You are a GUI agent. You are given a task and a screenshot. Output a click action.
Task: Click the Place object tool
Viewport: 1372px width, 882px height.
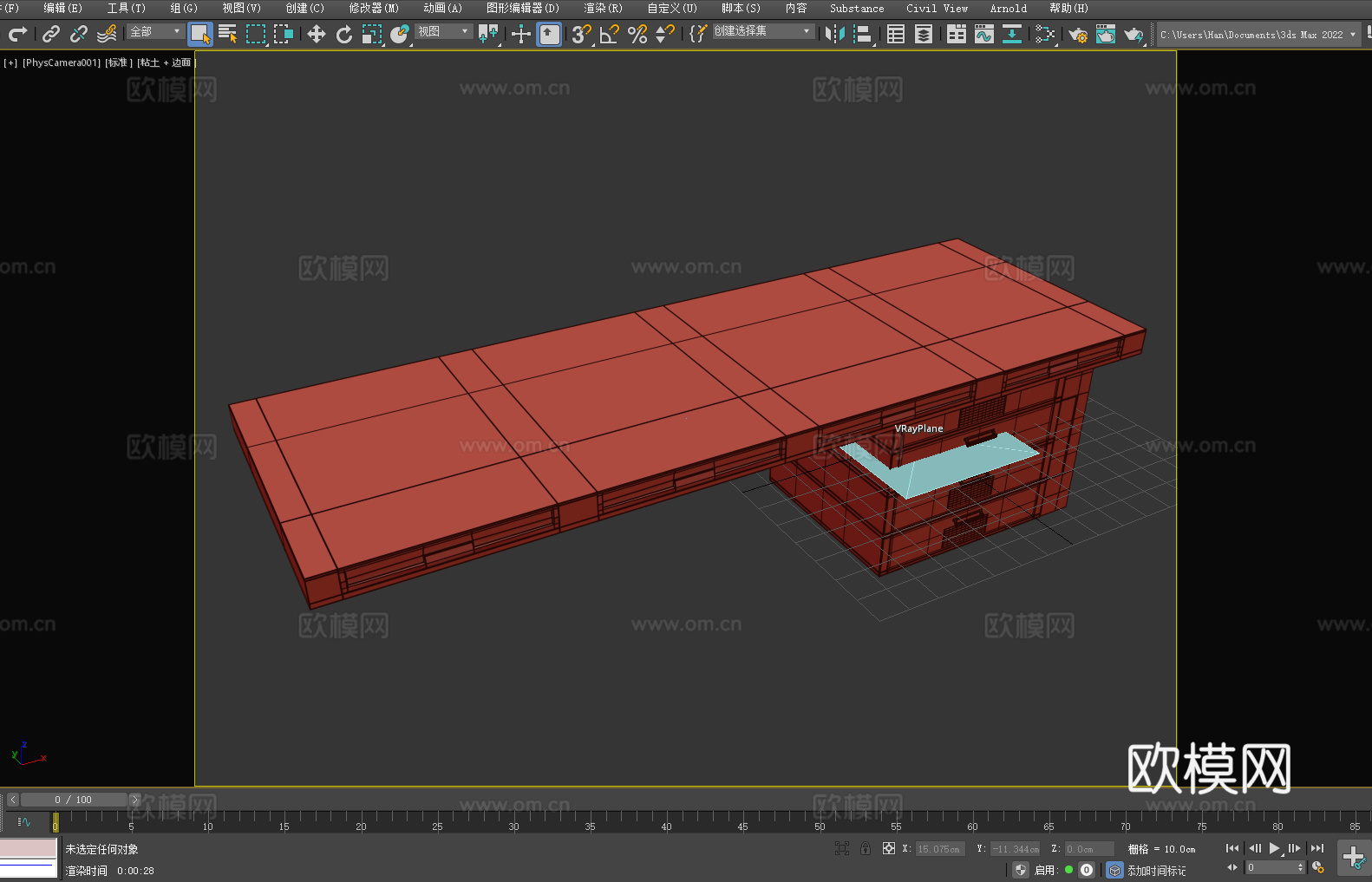[400, 34]
